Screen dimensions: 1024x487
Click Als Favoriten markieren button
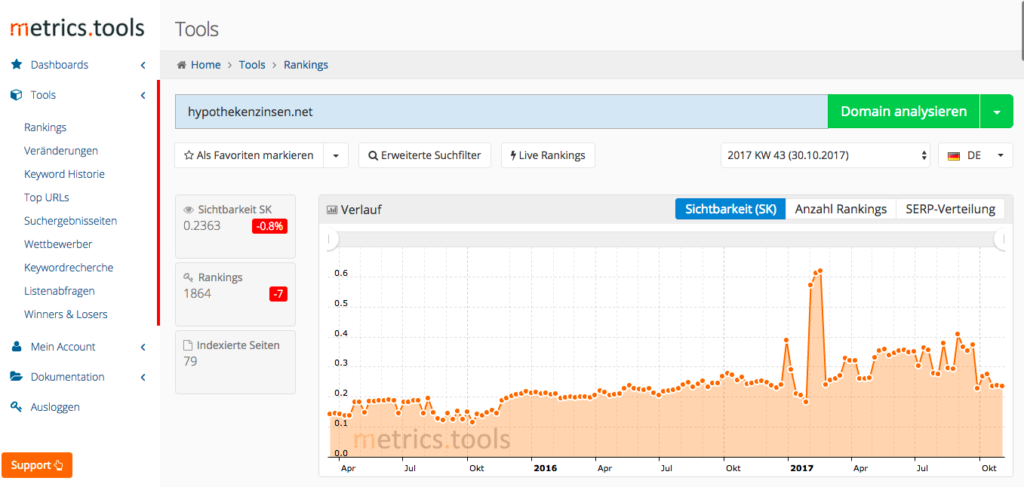pyautogui.click(x=249, y=156)
